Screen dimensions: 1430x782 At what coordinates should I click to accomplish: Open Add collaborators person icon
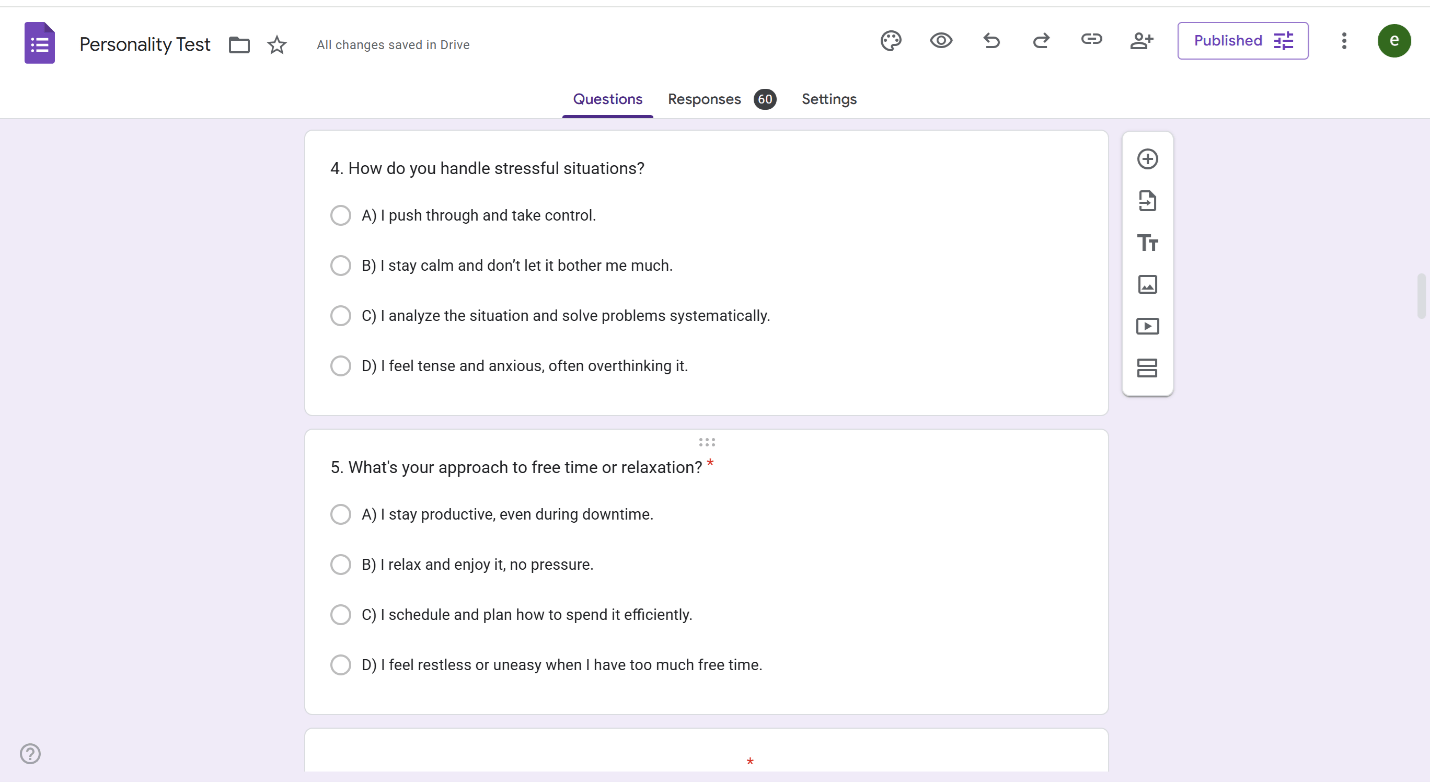click(1141, 41)
